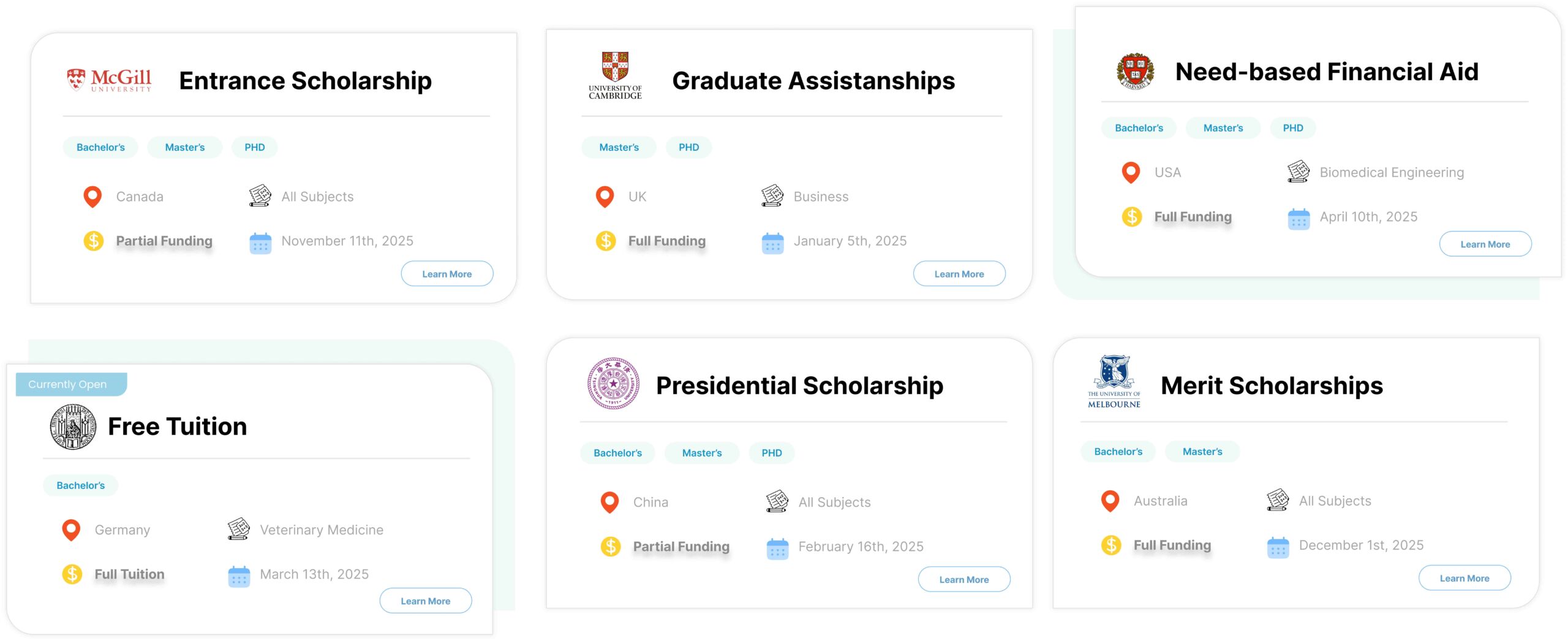Open Learn More on Merit Scholarships card
Image resolution: width=1568 pixels, height=641 pixels.
tap(1464, 578)
